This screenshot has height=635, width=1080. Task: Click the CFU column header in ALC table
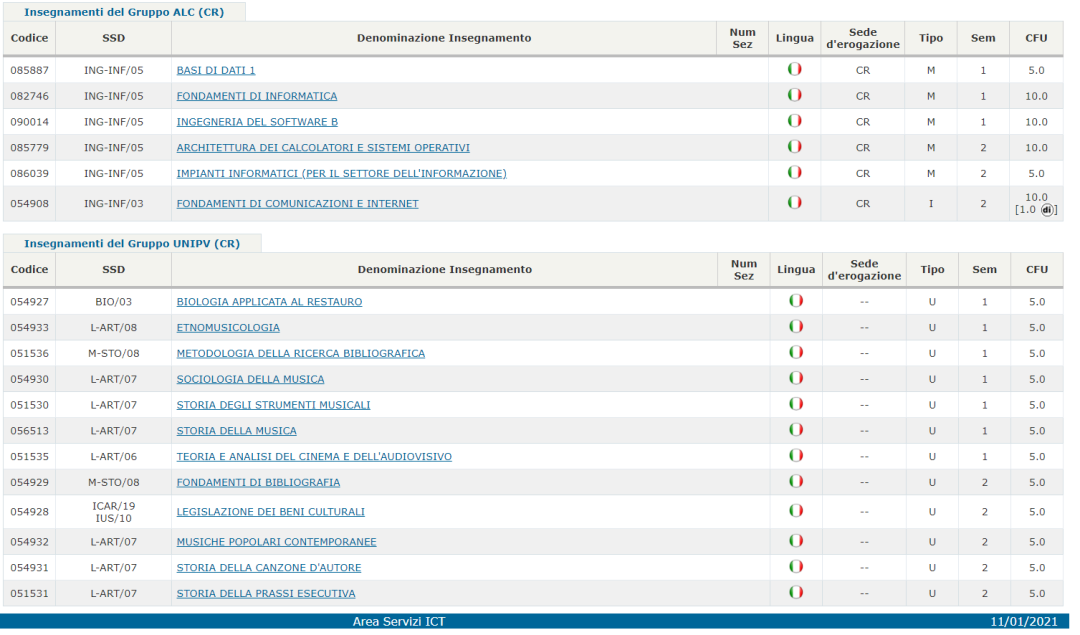1036,38
